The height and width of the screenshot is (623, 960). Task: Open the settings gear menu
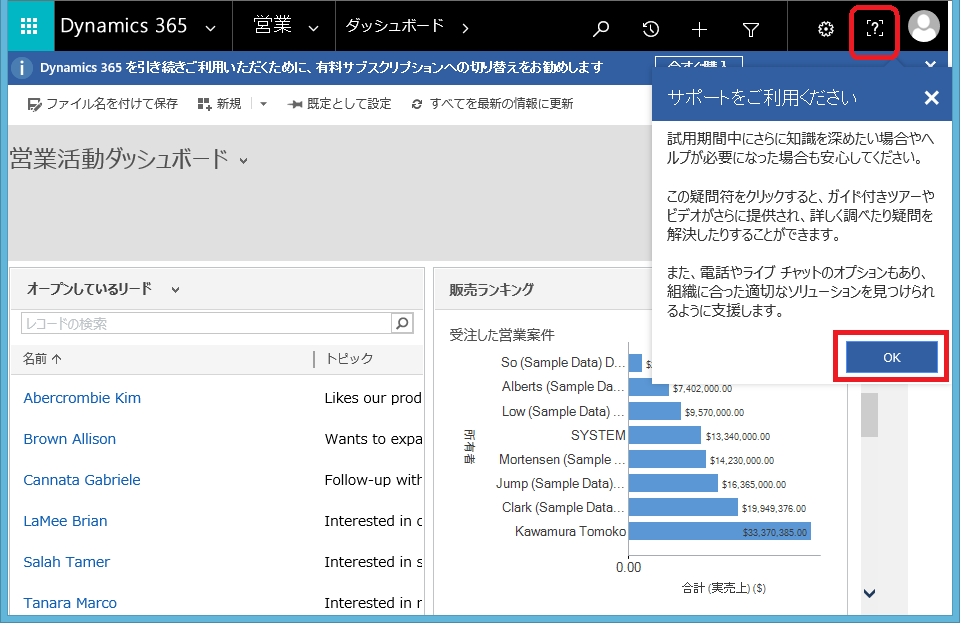click(x=825, y=29)
